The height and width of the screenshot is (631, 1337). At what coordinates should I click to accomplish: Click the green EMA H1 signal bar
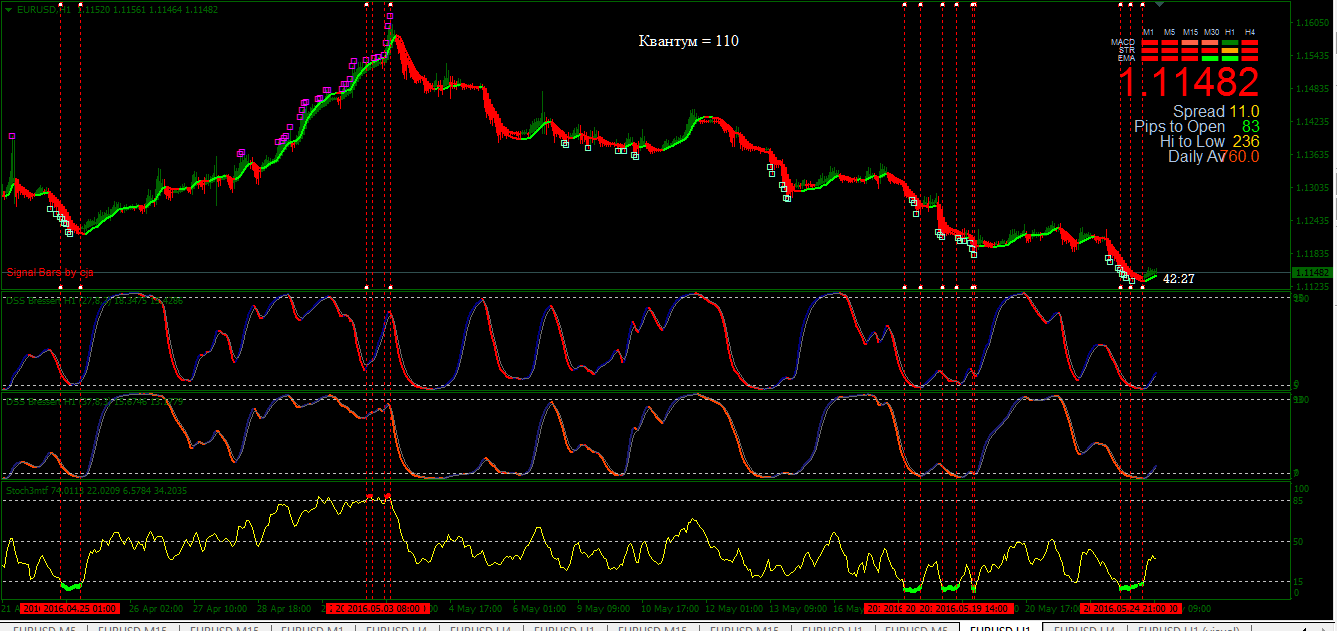[x=1230, y=59]
